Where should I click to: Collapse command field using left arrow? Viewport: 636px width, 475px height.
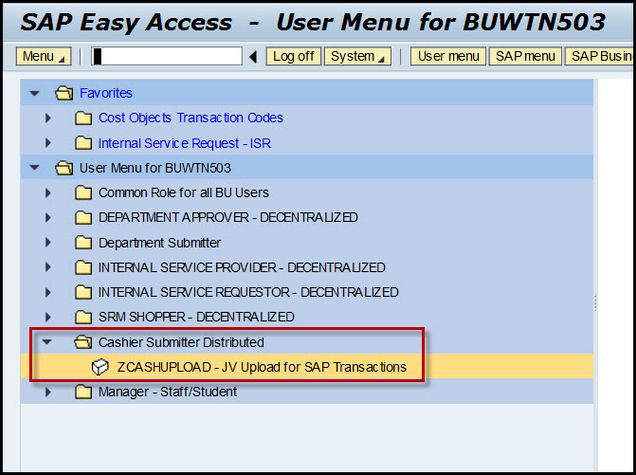[x=254, y=56]
